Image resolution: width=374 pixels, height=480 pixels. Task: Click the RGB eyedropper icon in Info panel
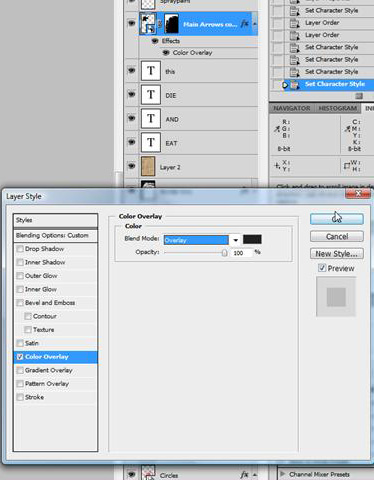point(277,129)
